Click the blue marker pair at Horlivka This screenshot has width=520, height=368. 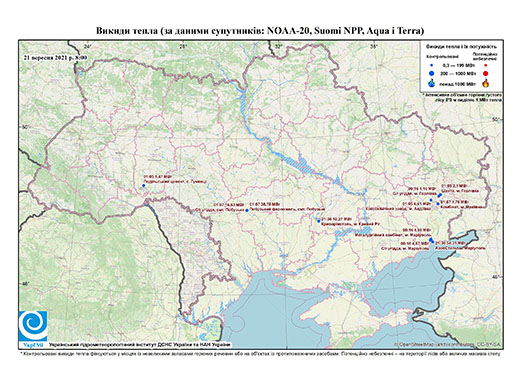tap(440, 196)
